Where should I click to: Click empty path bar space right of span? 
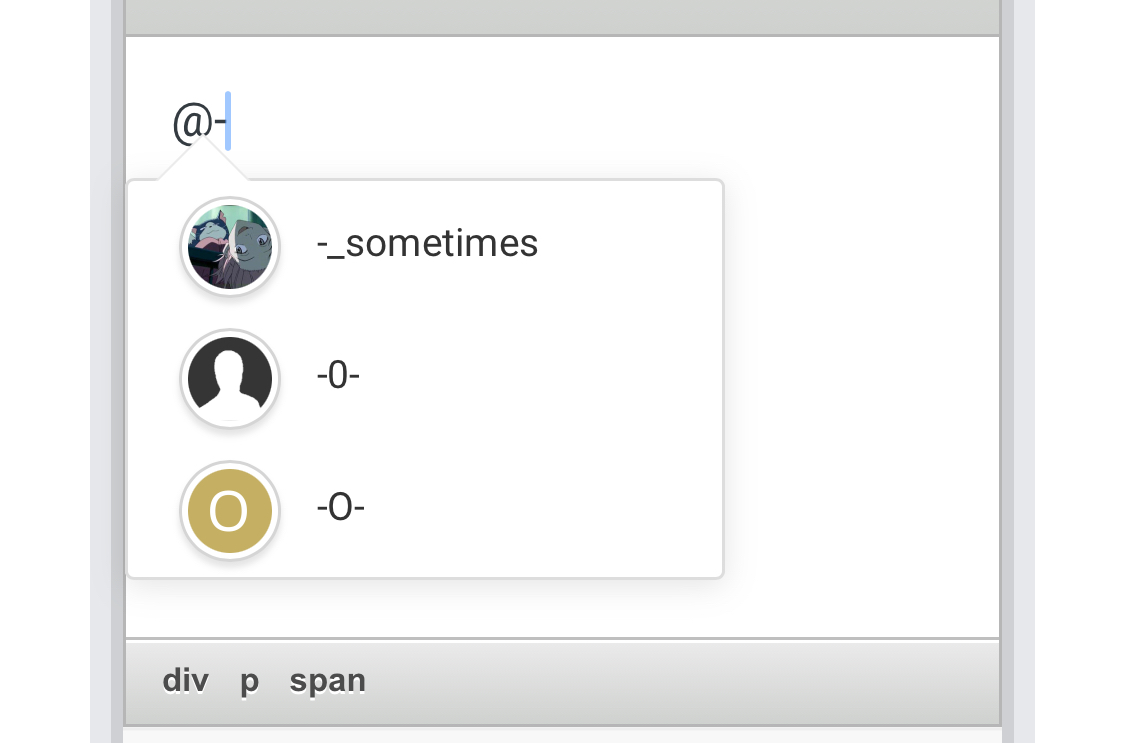(x=680, y=681)
